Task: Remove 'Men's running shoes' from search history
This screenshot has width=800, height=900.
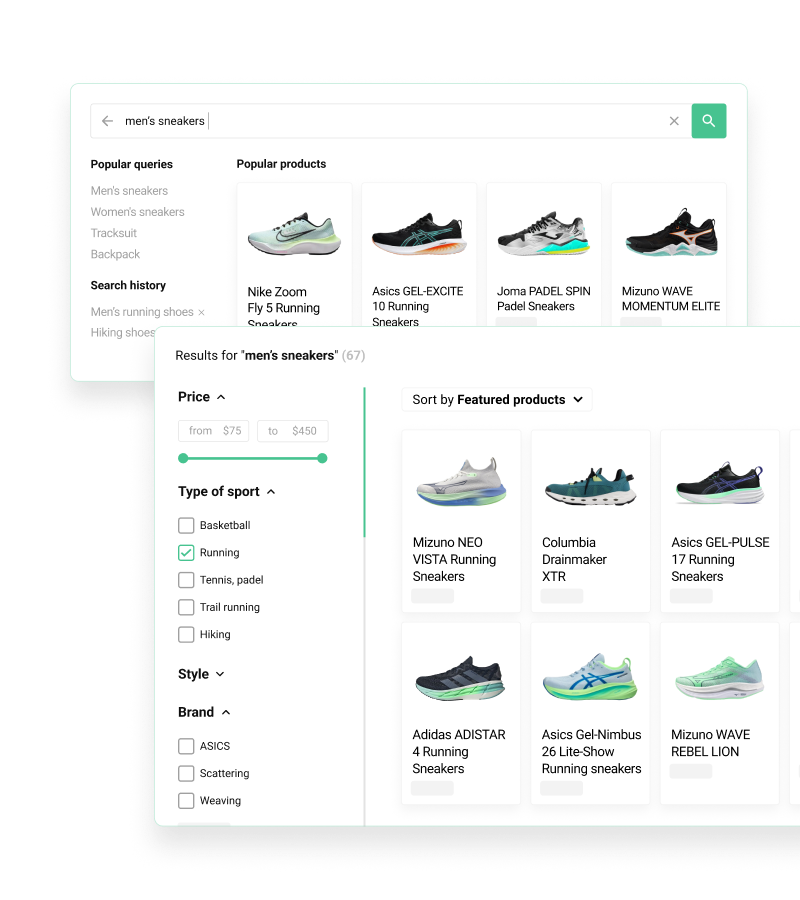Action: pyautogui.click(x=201, y=312)
